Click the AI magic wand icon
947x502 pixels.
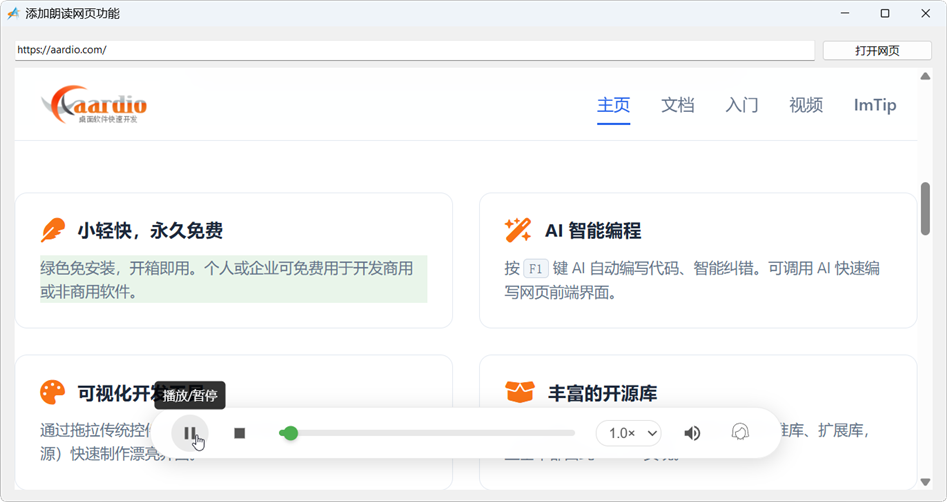518,231
